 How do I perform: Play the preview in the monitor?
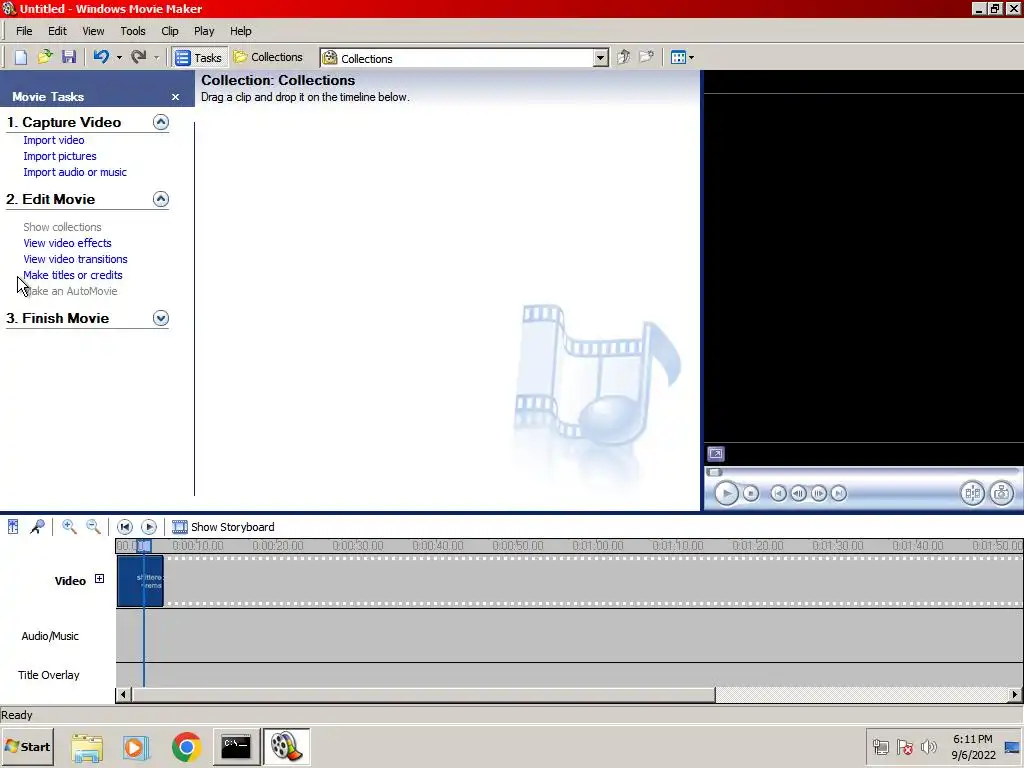[726, 493]
